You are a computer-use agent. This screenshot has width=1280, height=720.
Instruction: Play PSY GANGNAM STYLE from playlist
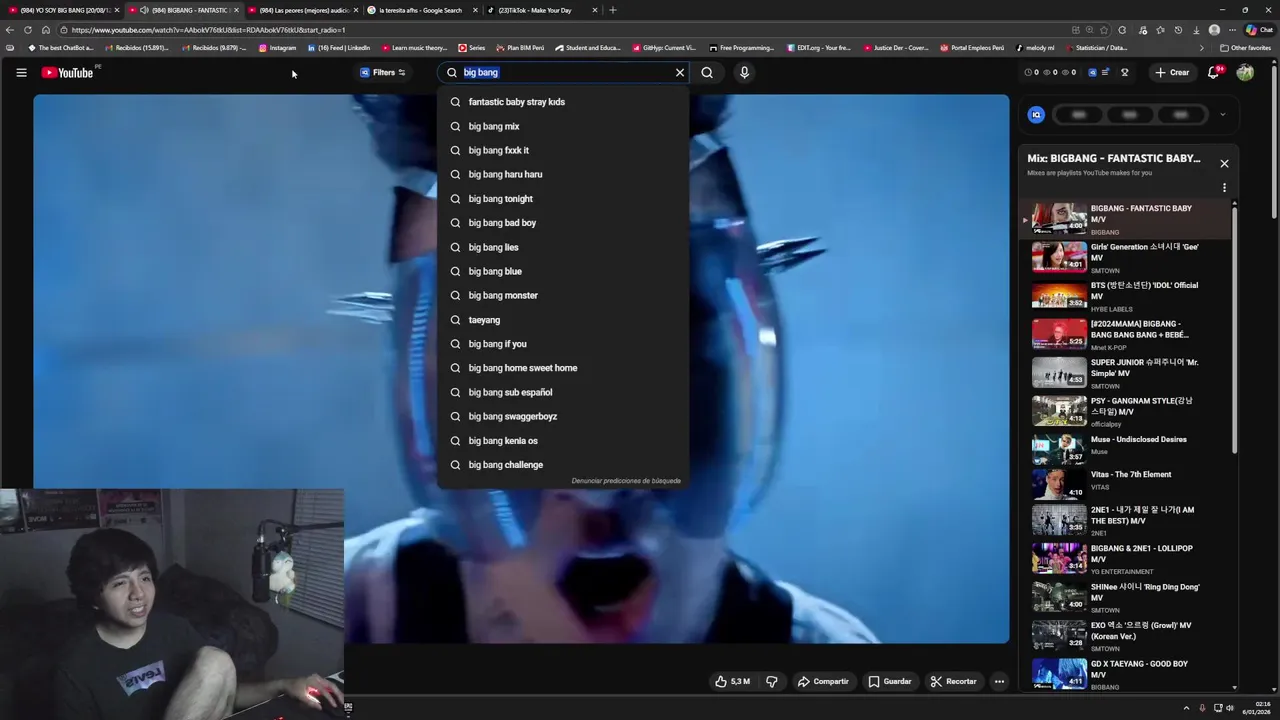click(x=1125, y=411)
